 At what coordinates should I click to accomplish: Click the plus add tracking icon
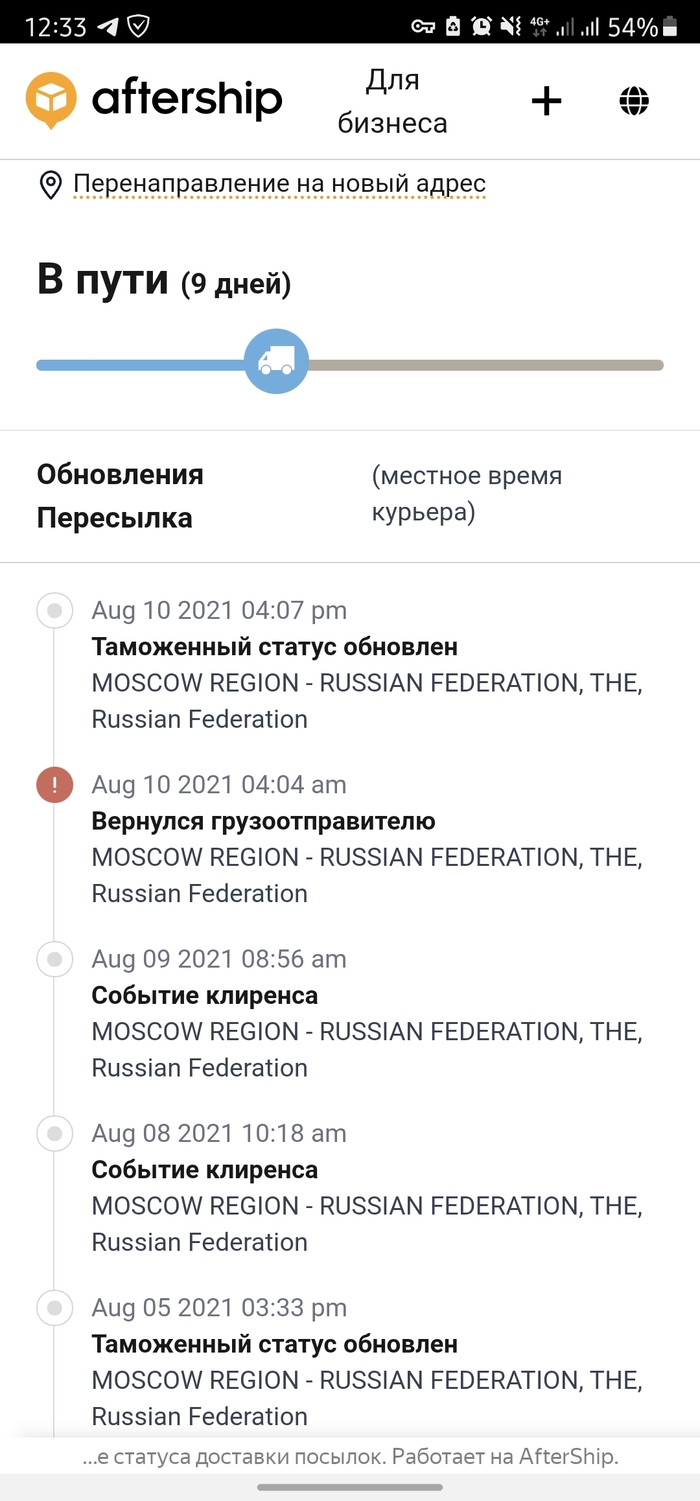(x=546, y=100)
